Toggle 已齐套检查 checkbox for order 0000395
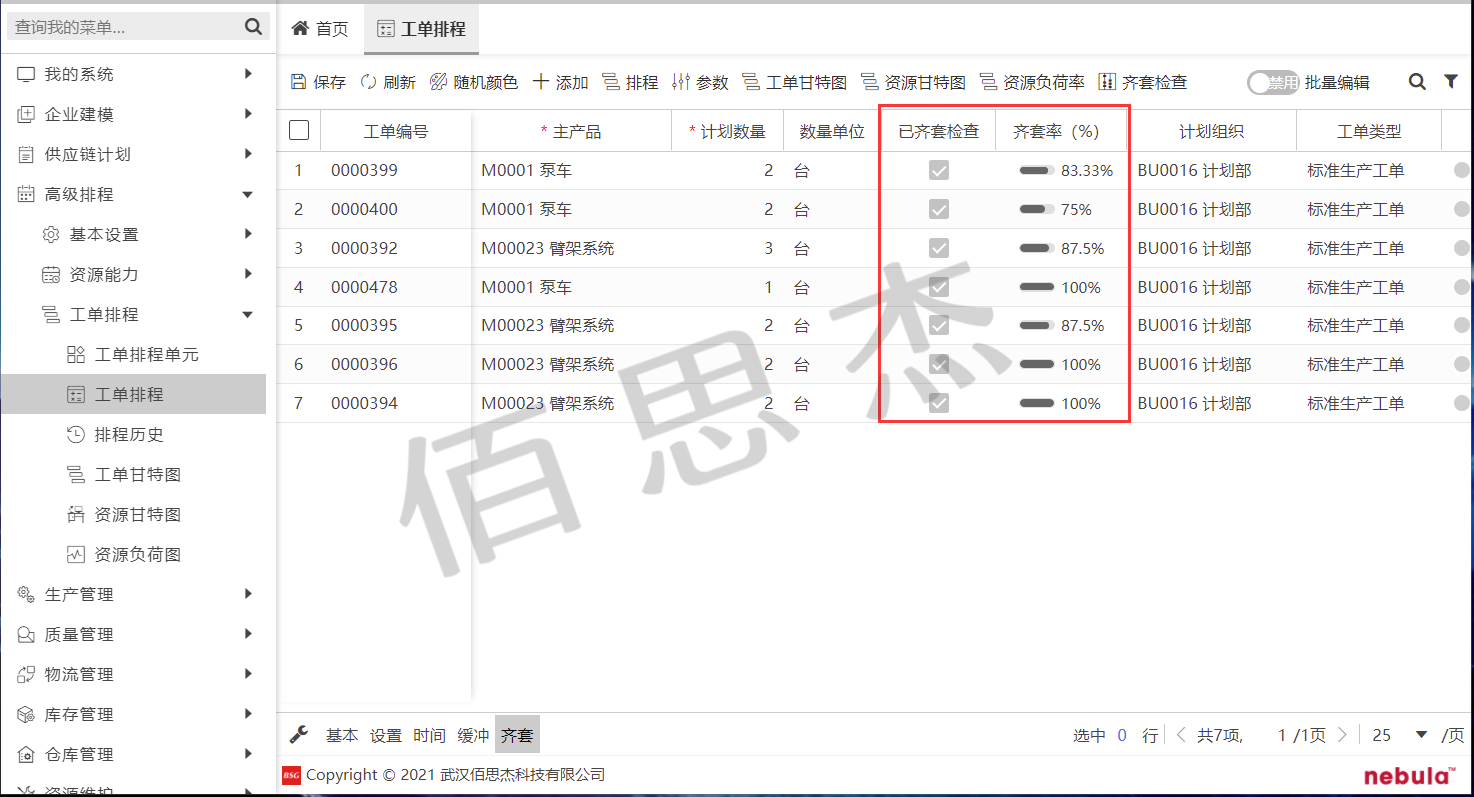1474x797 pixels. (938, 326)
